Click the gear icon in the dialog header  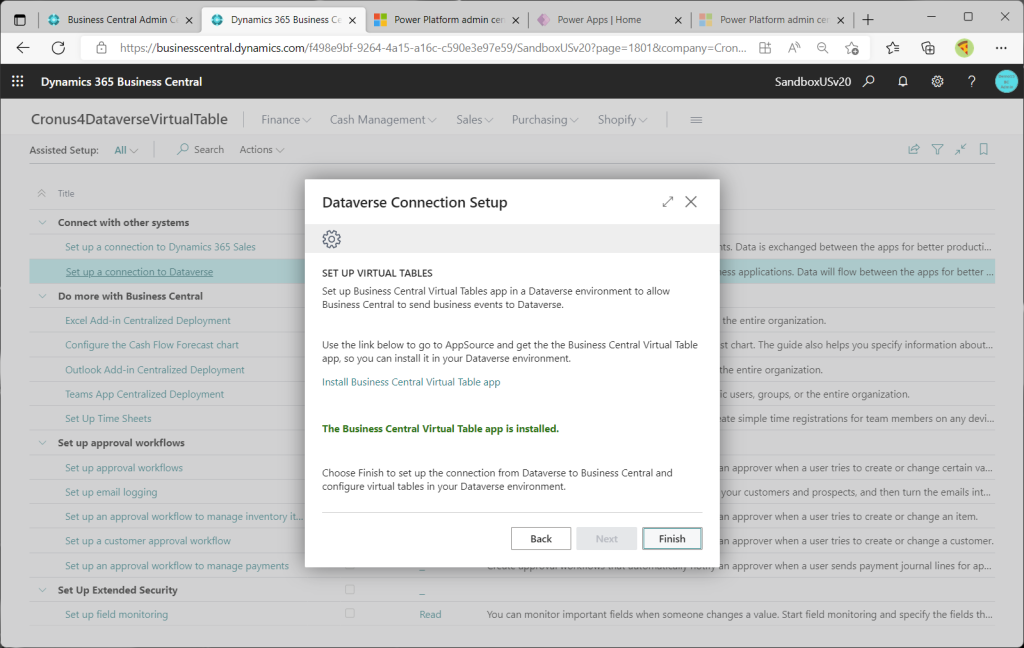point(332,239)
